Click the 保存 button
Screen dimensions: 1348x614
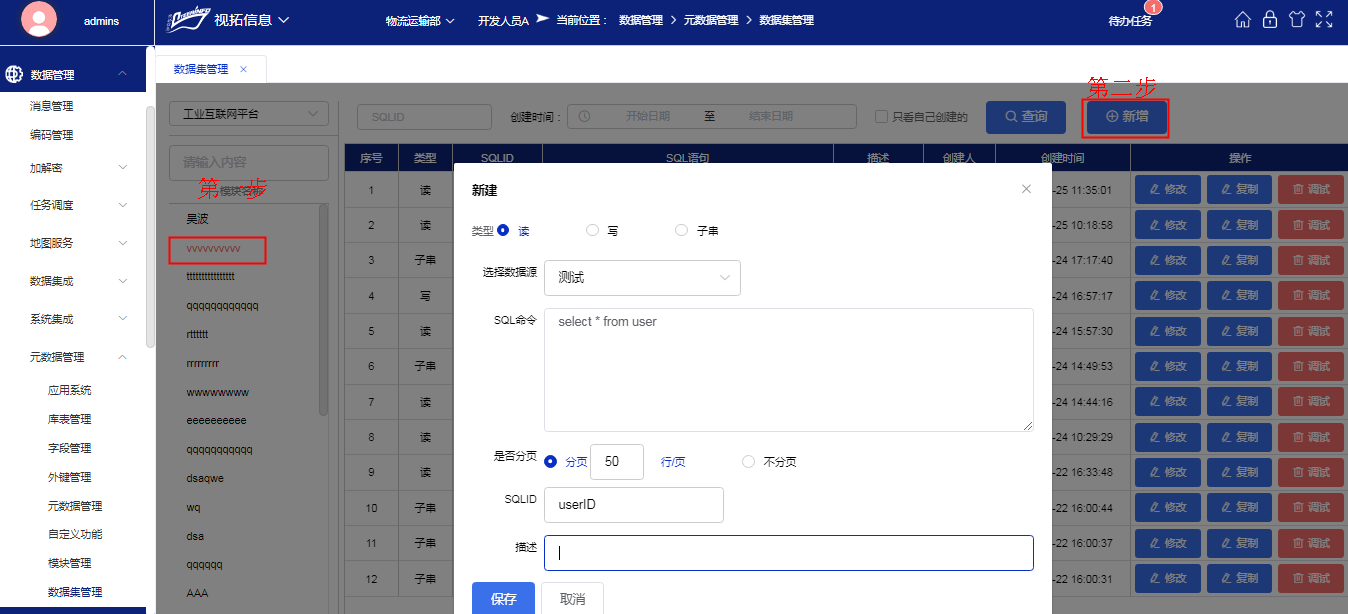503,599
